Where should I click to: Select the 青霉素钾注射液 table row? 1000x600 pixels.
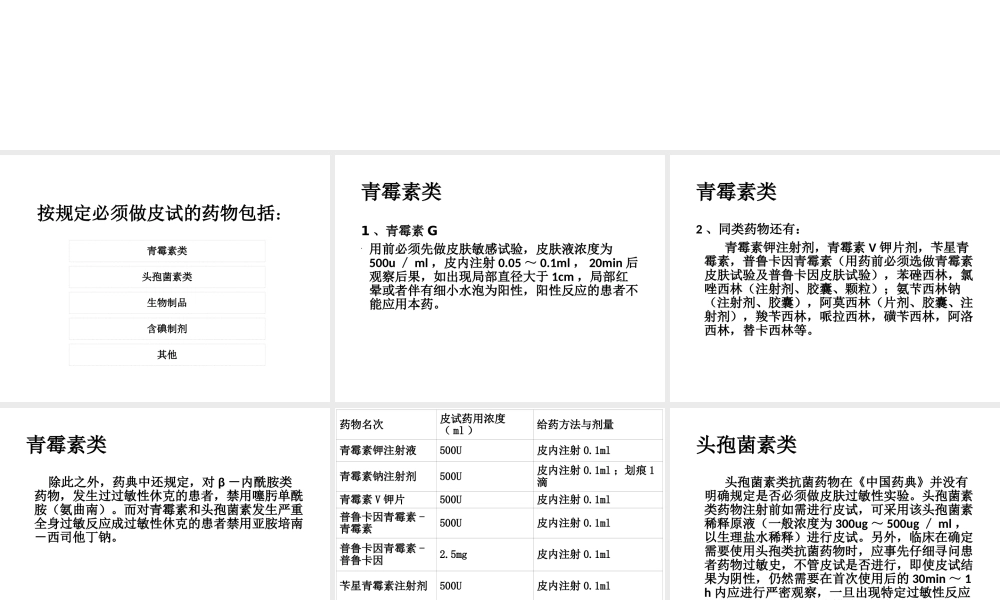(x=380, y=451)
